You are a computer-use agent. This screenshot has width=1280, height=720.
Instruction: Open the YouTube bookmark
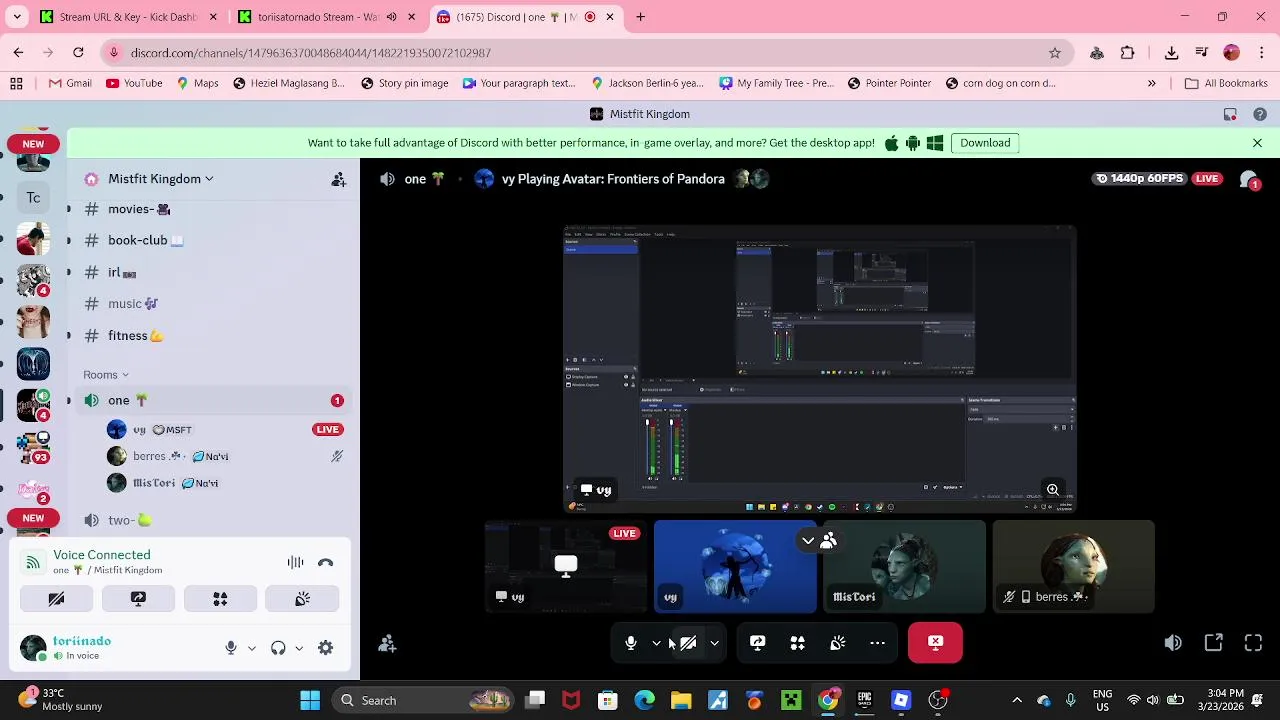134,83
